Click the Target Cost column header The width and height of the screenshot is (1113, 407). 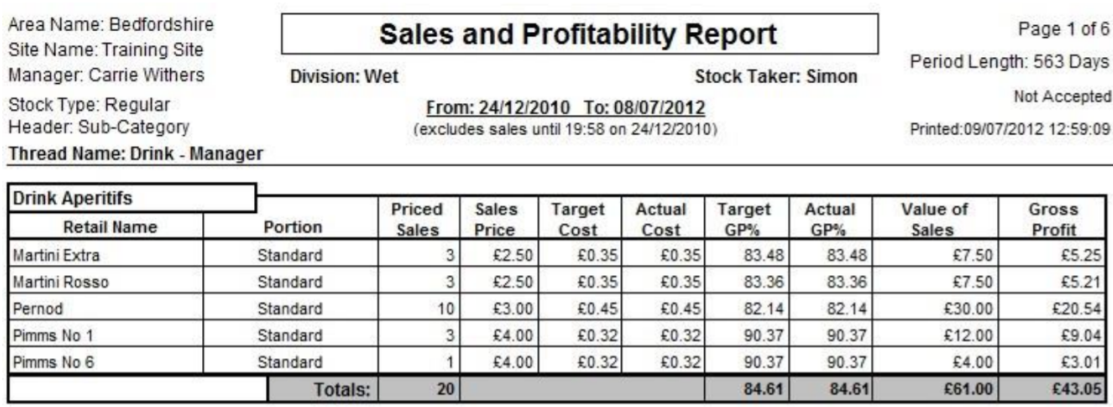pyautogui.click(x=579, y=219)
